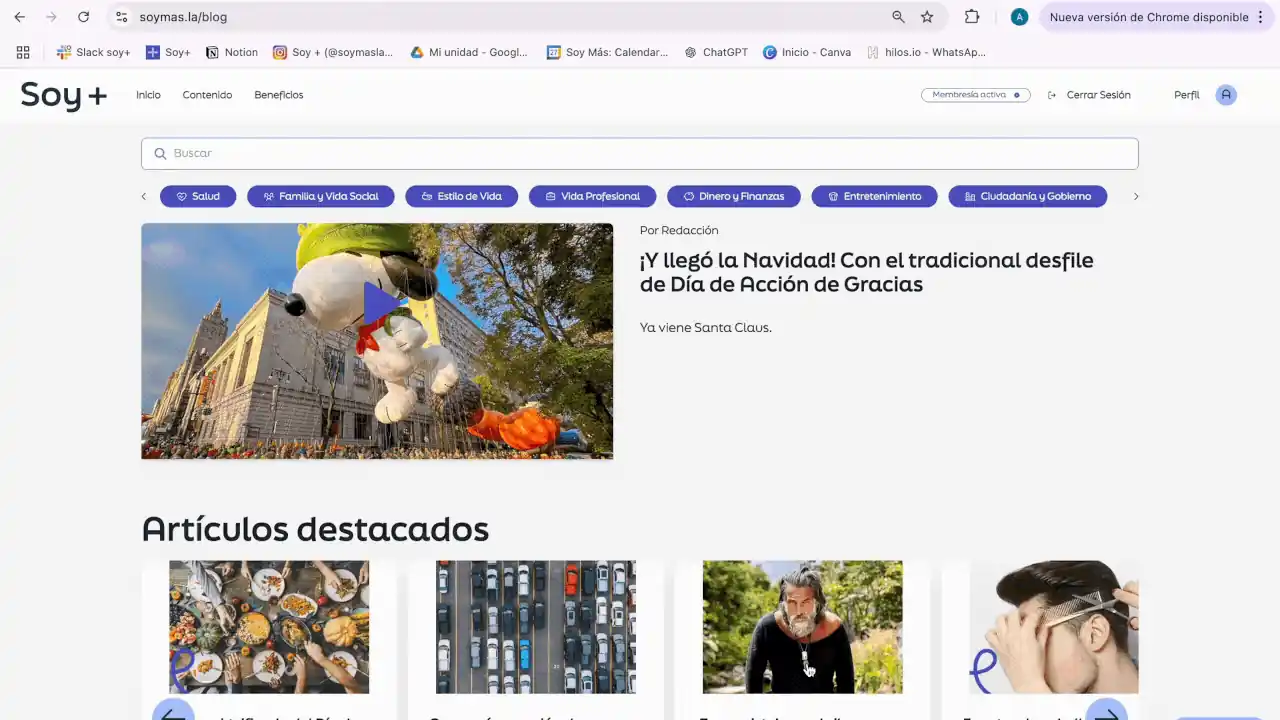Screen dimensions: 1280x720
Task: Click the zoom magnifier icon in the address bar
Action: click(x=898, y=17)
